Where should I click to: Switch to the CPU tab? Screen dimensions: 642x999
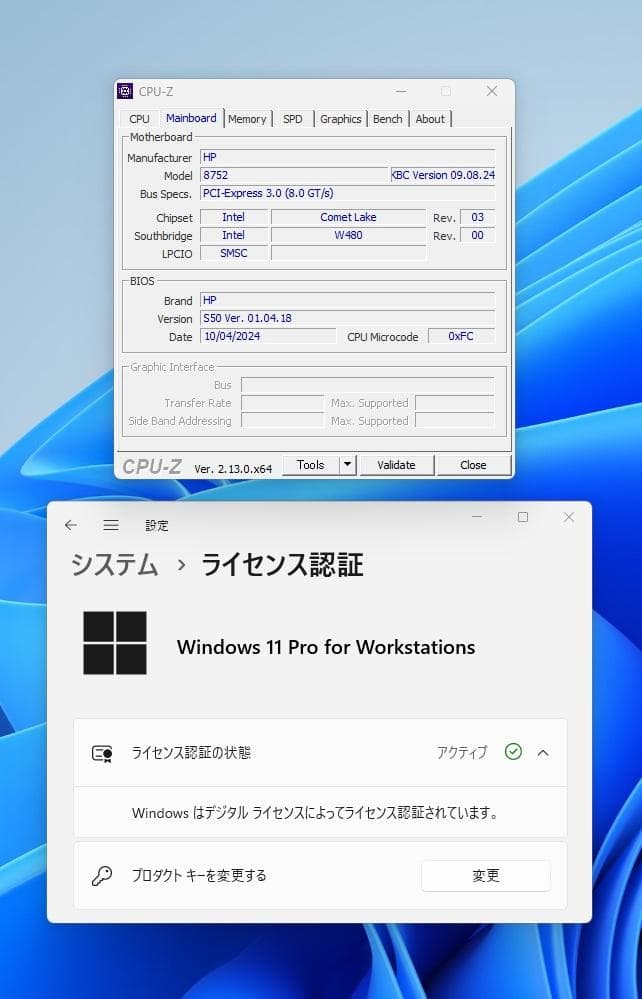pos(139,119)
